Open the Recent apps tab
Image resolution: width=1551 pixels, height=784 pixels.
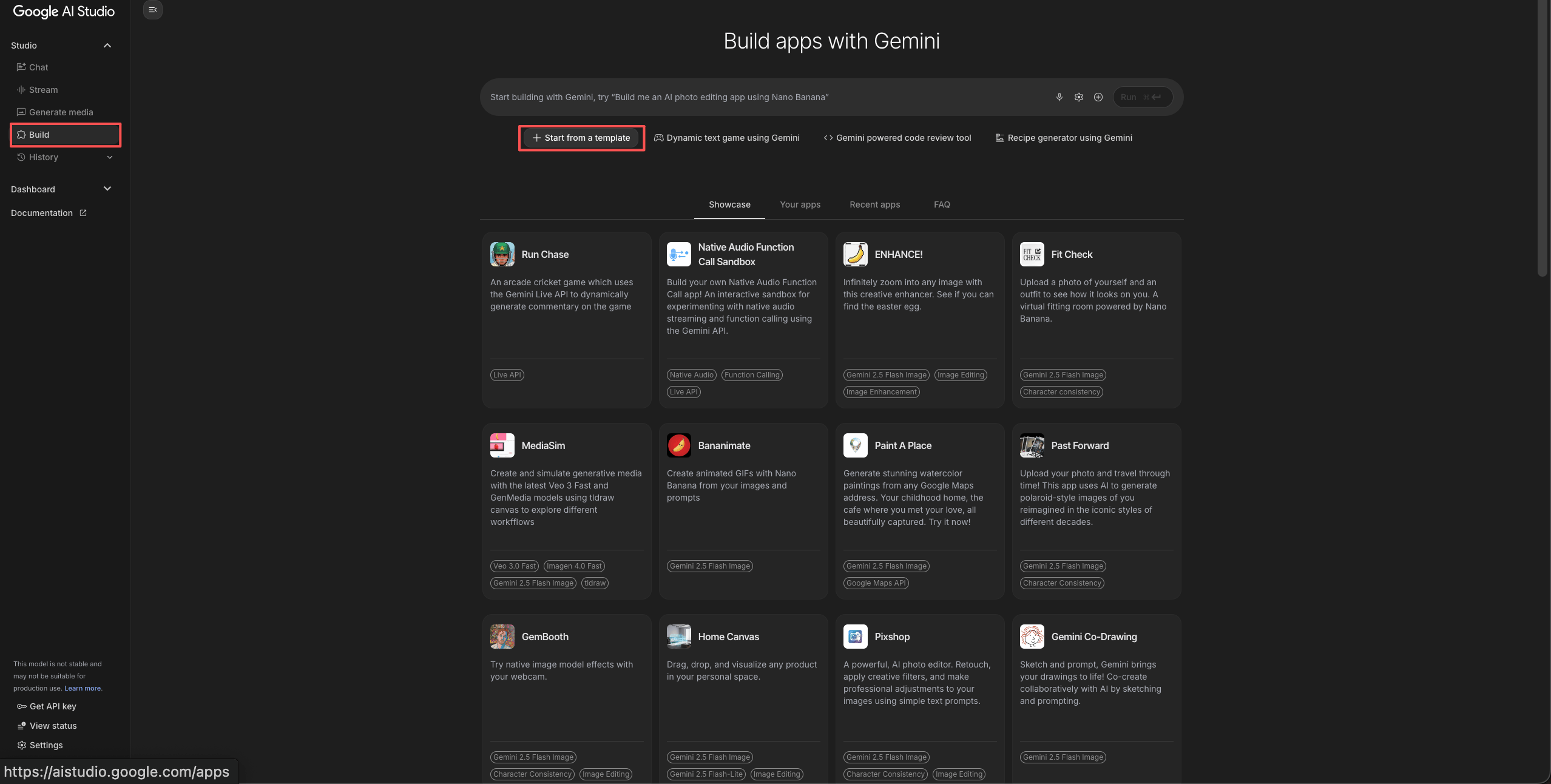(874, 204)
